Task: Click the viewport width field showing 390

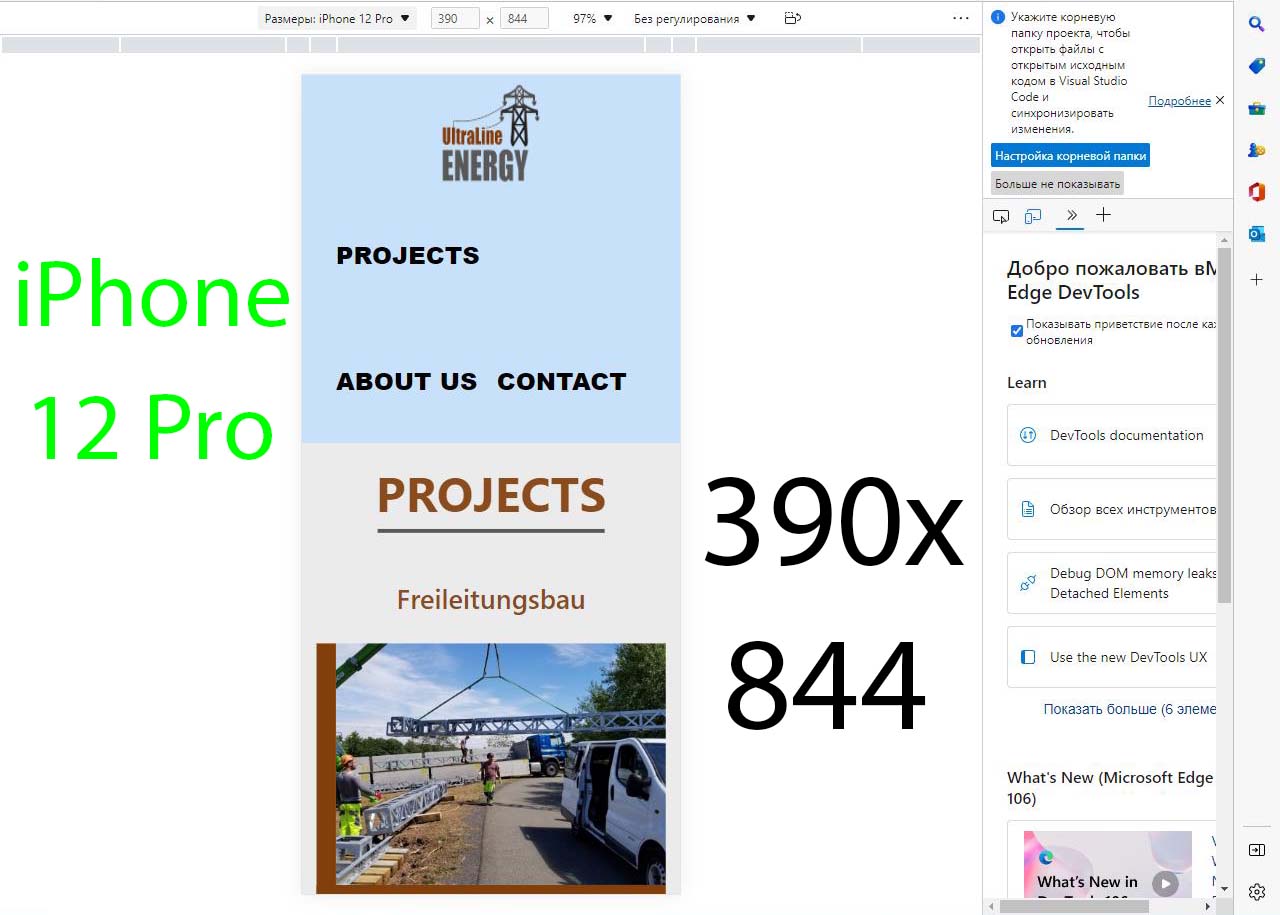Action: (455, 18)
